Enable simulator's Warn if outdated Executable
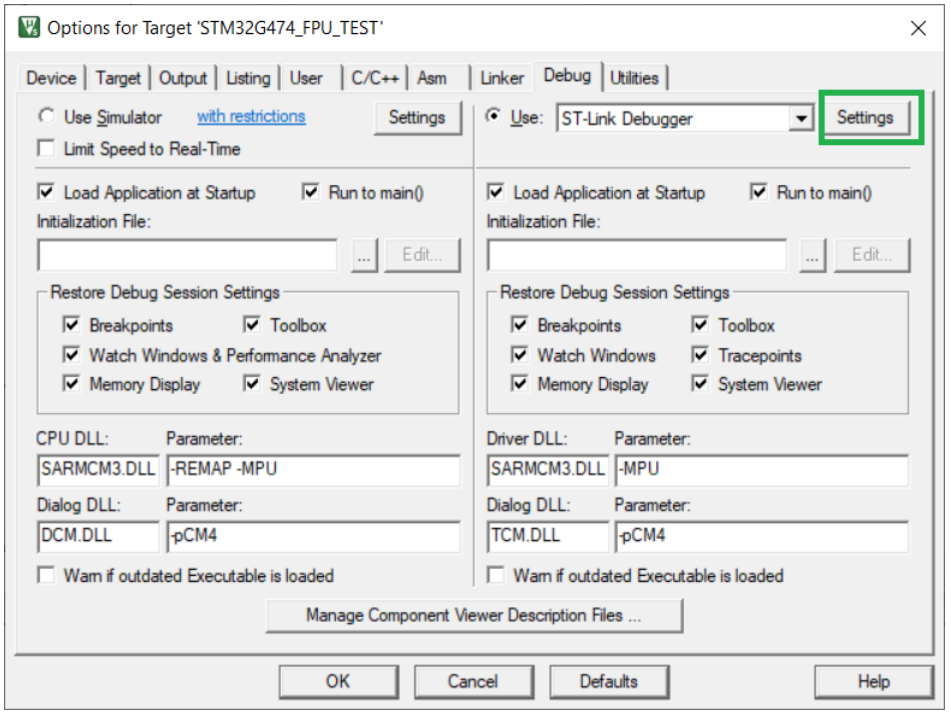951x718 pixels. click(46, 575)
